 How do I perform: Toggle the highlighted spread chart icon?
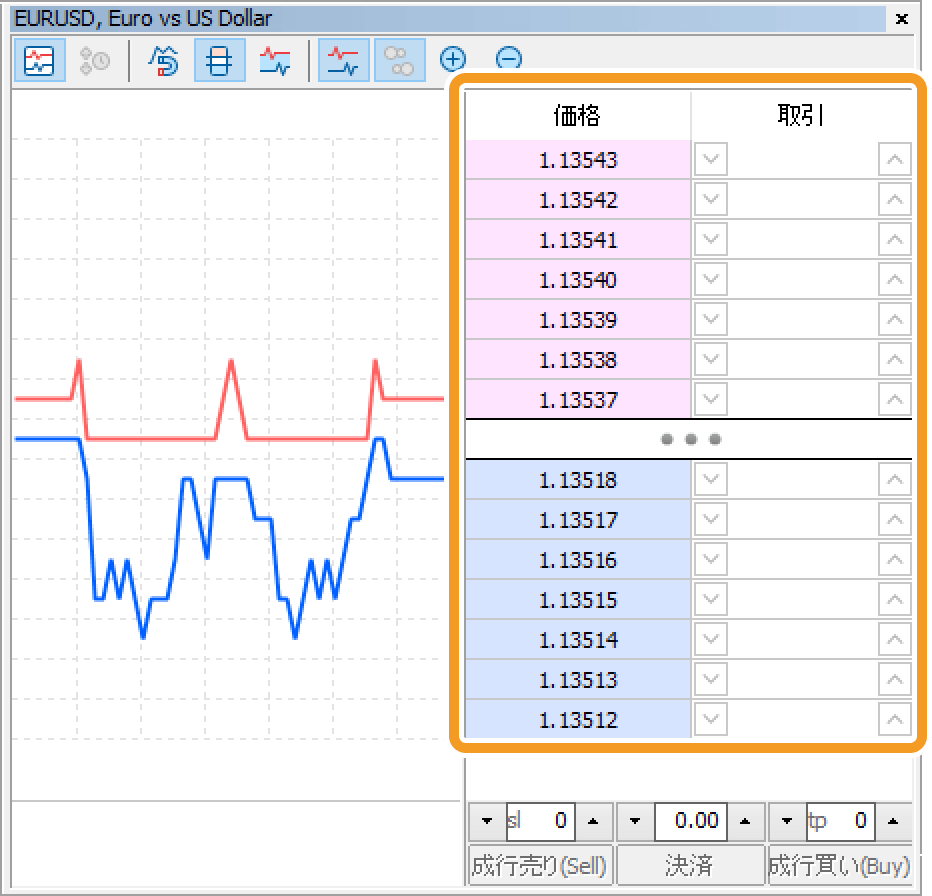344,61
